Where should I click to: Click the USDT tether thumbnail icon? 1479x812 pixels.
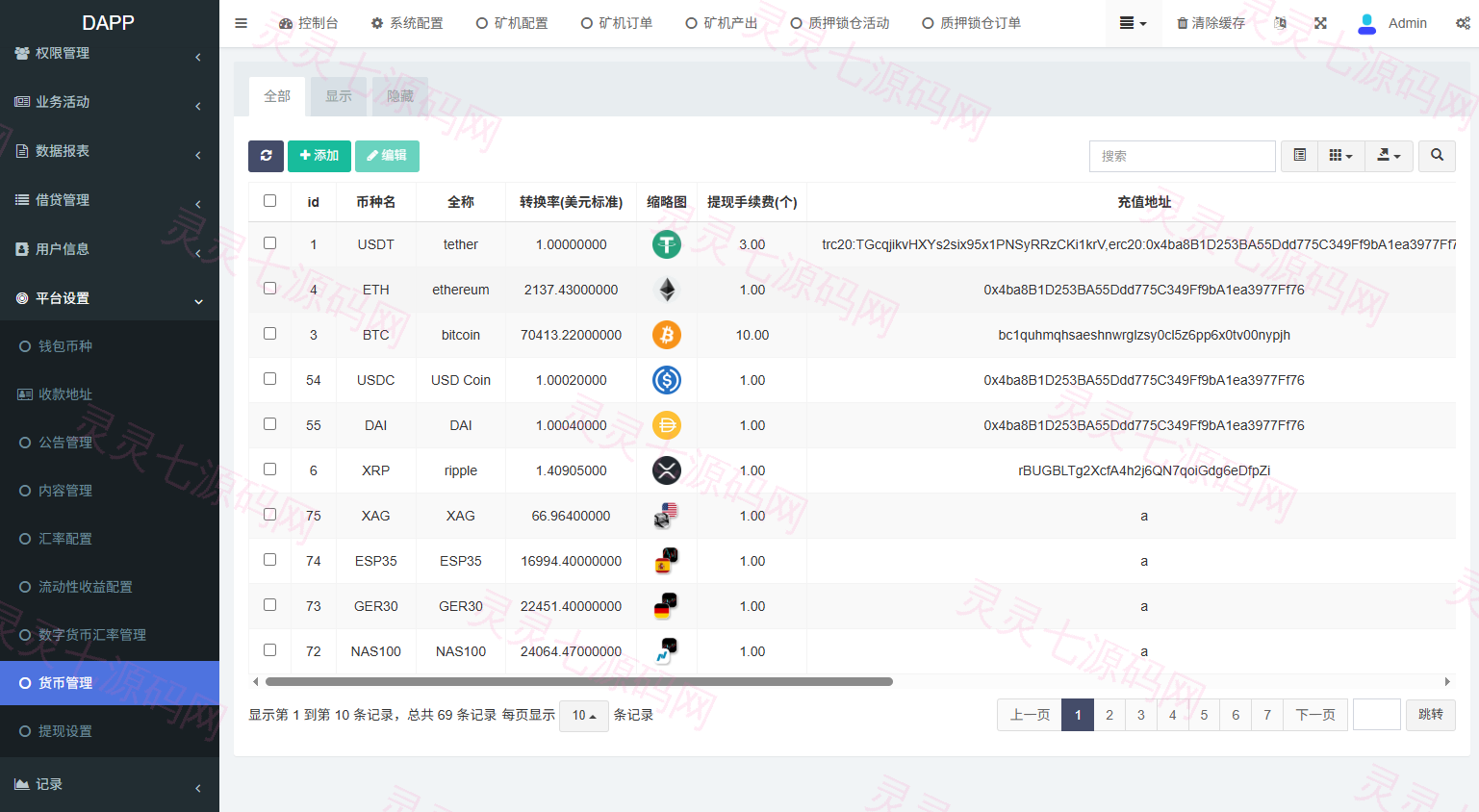pos(666,244)
